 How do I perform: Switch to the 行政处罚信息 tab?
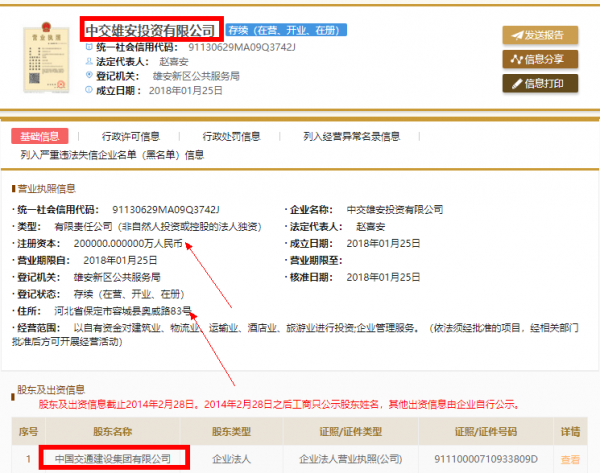click(231, 136)
